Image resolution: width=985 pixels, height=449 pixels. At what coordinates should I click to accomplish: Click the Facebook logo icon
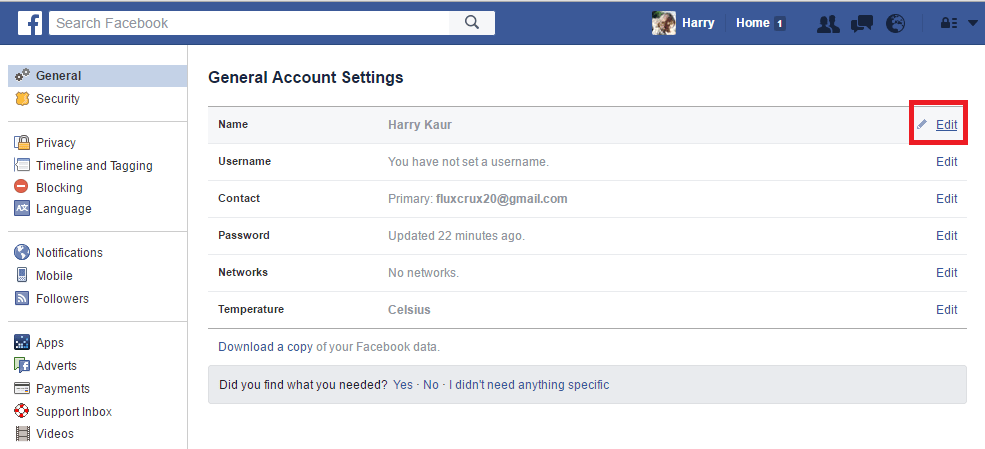[29, 23]
